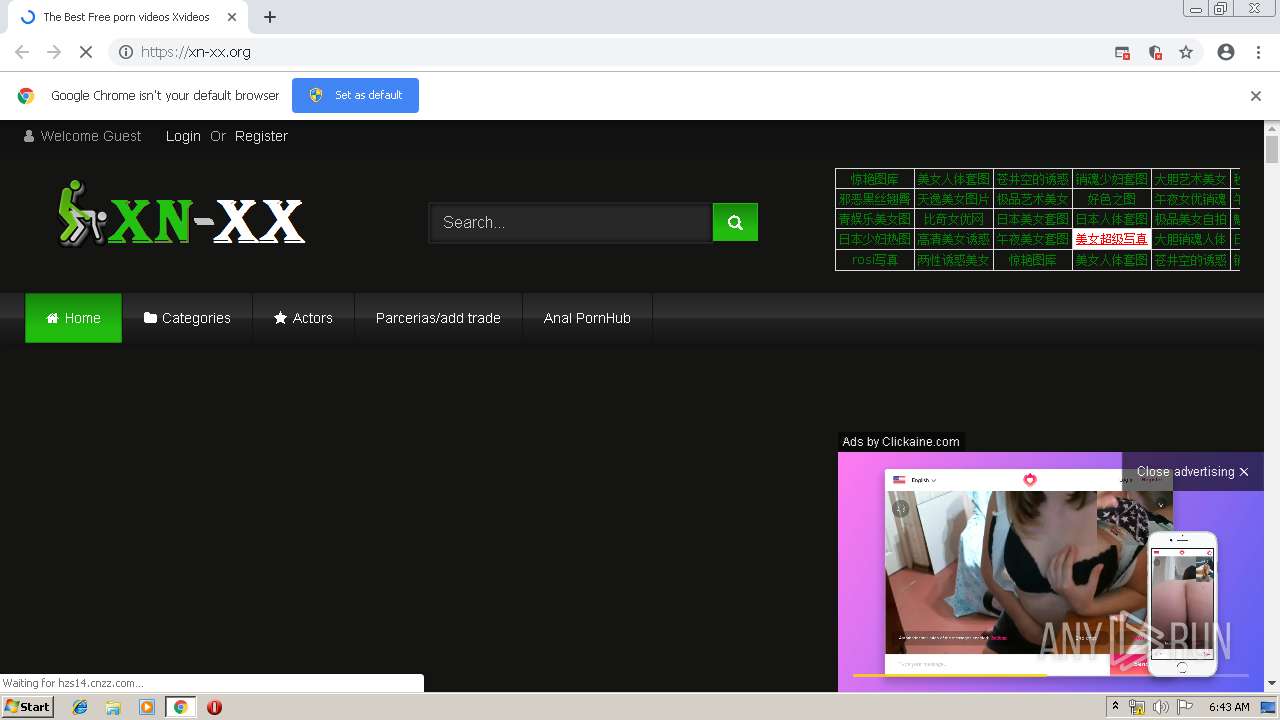
Task: Open the red highlighted link in table
Action: click(1111, 239)
